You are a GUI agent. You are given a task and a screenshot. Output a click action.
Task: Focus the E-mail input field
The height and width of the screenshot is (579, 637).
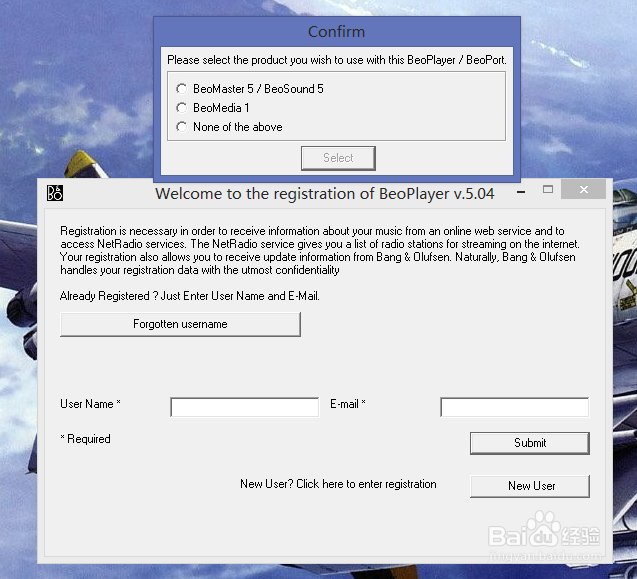click(x=515, y=407)
